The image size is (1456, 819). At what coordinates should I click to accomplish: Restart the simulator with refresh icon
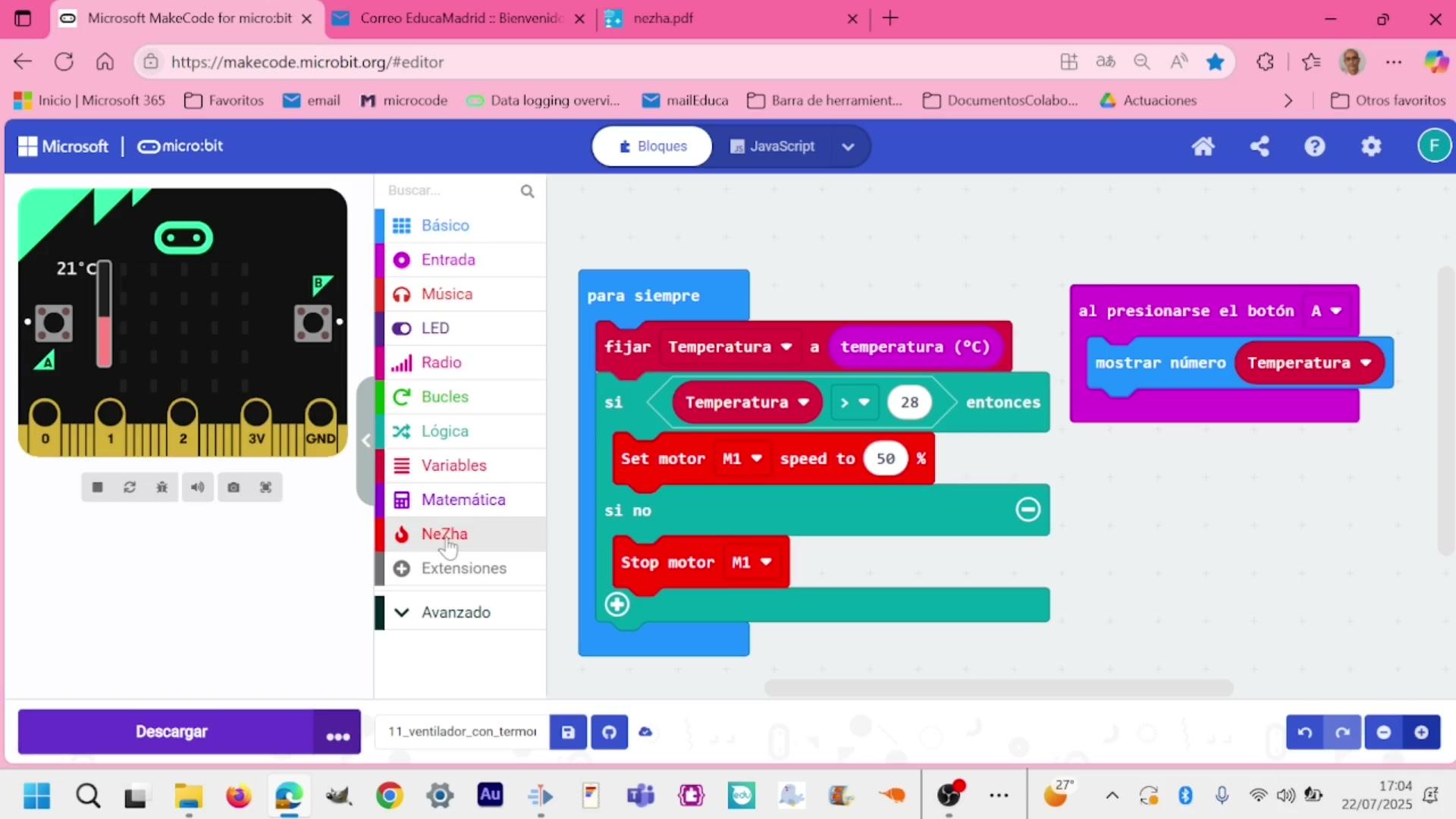130,488
